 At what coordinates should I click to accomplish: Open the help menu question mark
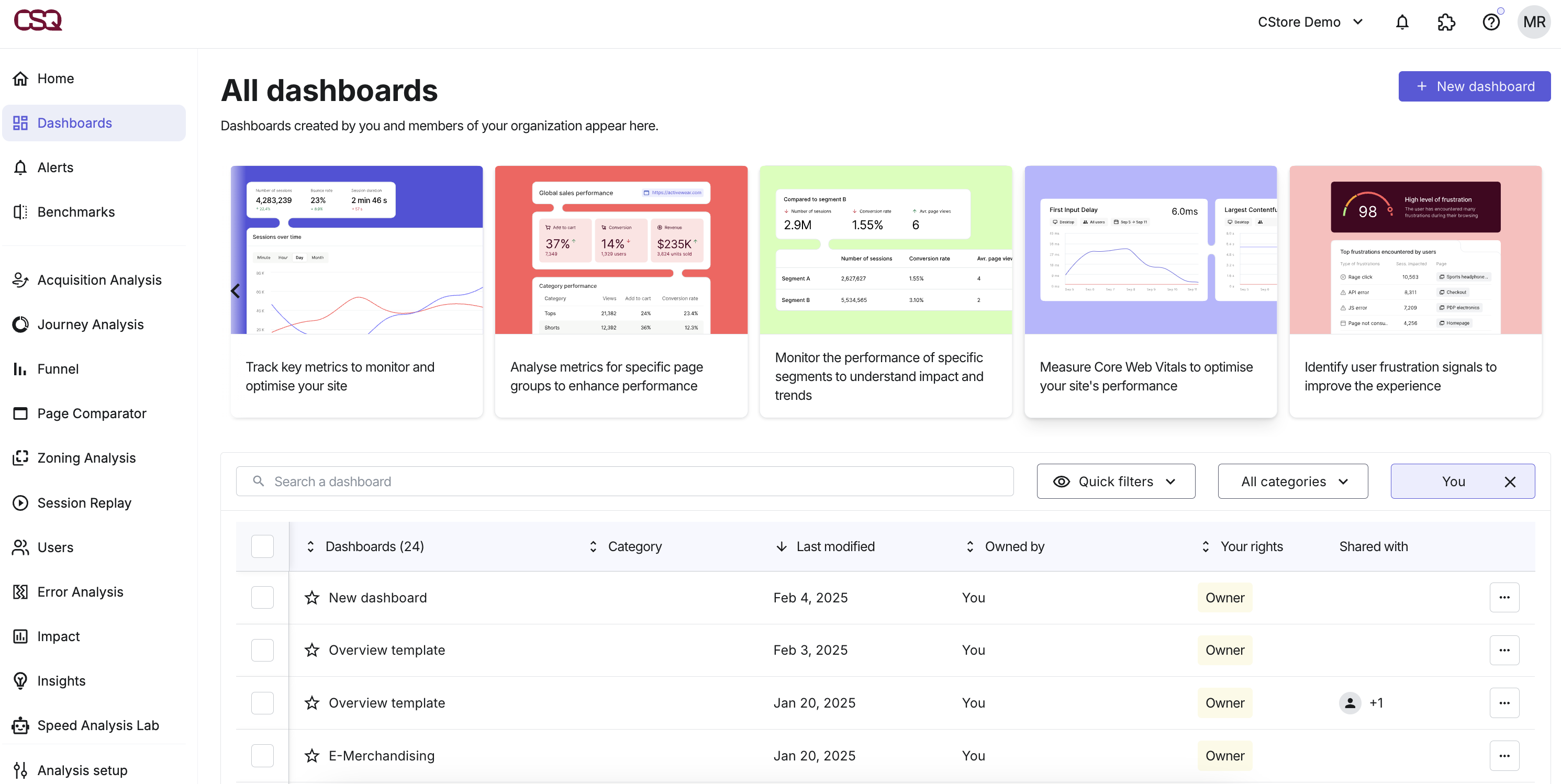(1491, 22)
